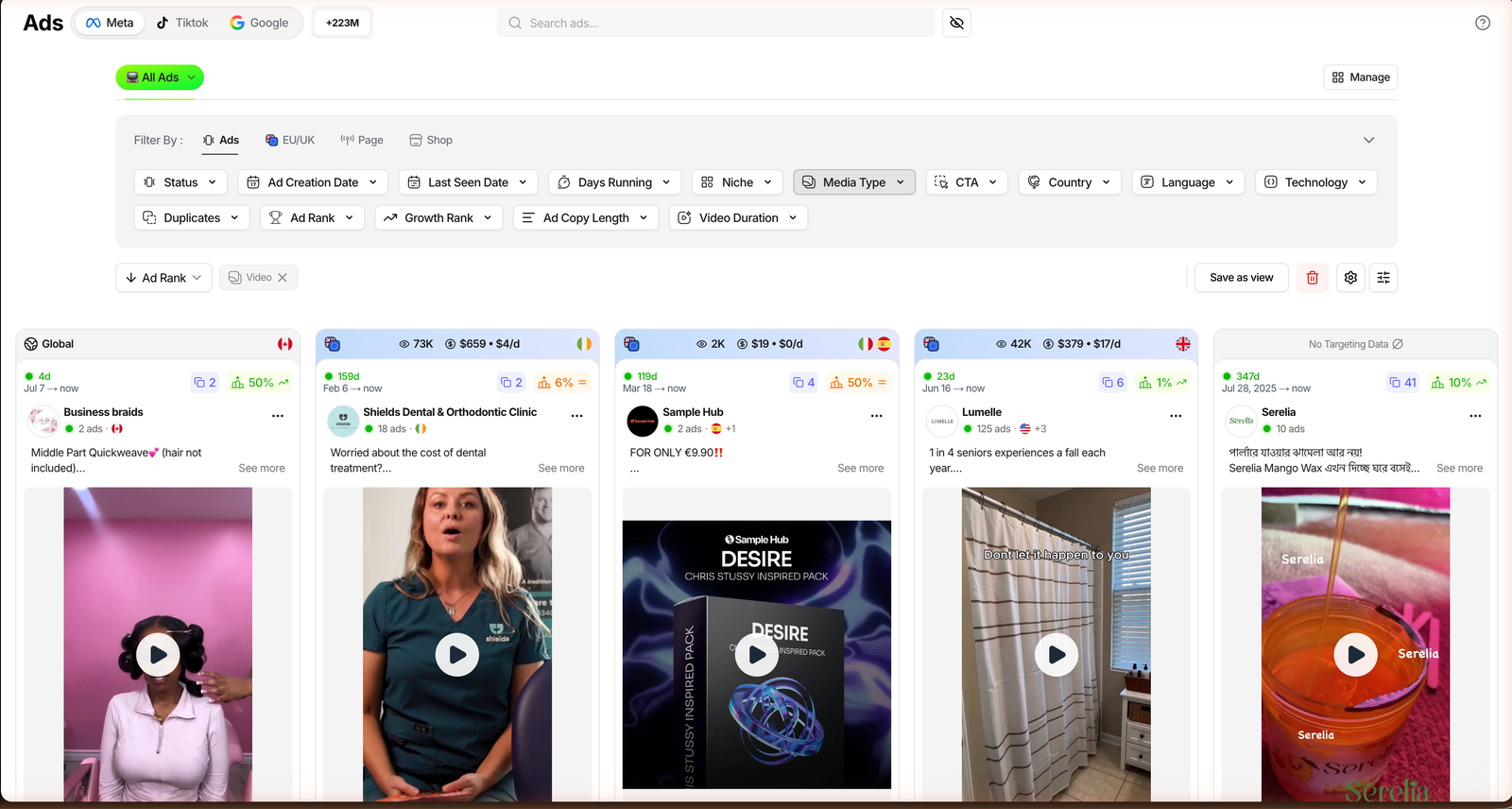Open the Sample Hub DESIRE video thumbnail
1512x809 pixels.
[757, 654]
